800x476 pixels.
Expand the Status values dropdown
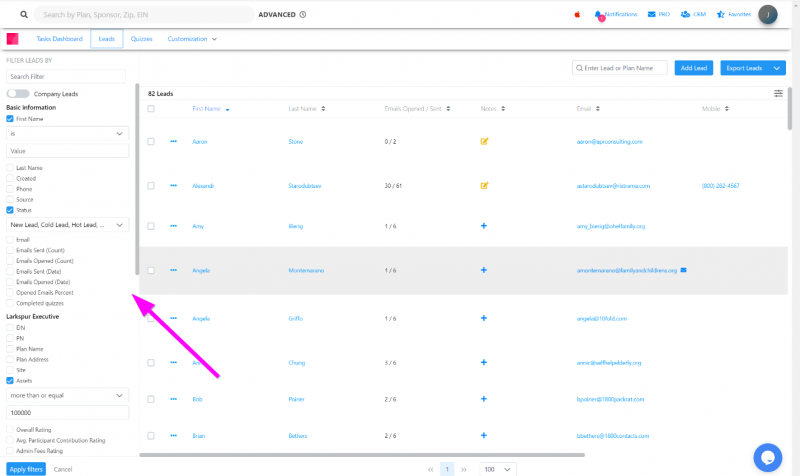click(67, 225)
